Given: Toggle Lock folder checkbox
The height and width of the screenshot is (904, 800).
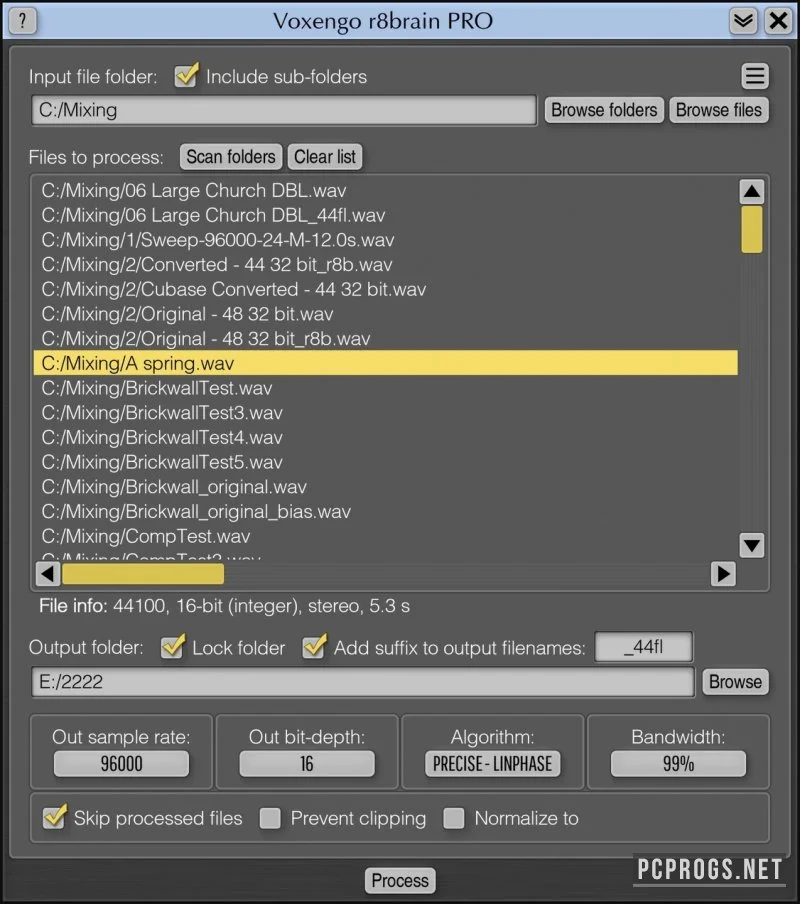Looking at the screenshot, I should point(173,647).
